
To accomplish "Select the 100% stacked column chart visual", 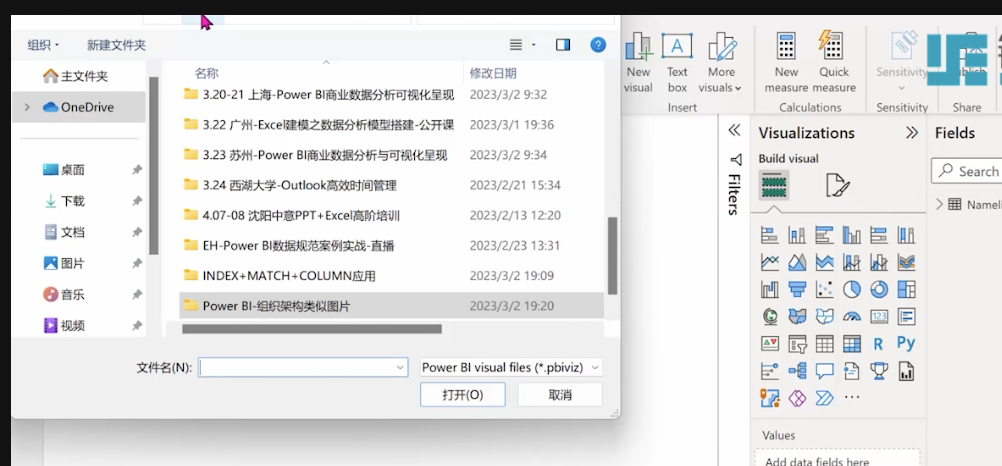I will click(x=906, y=235).
